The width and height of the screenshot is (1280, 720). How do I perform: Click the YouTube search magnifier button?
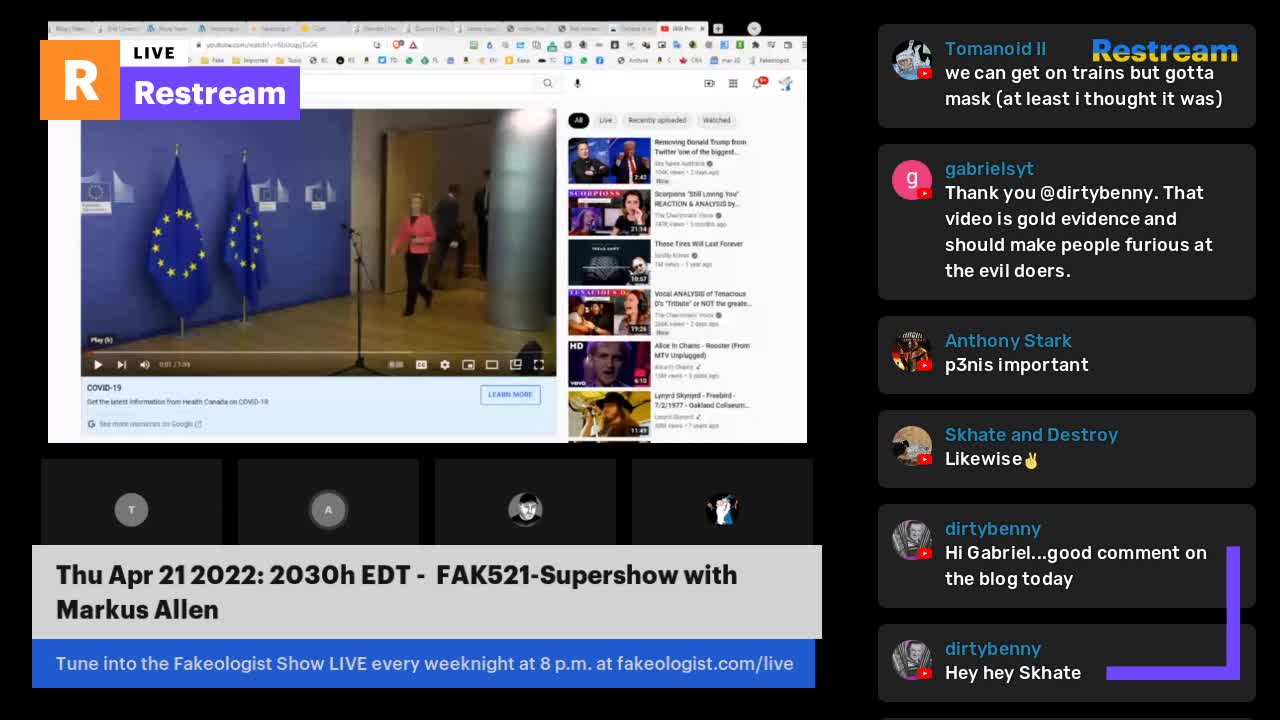coord(548,84)
